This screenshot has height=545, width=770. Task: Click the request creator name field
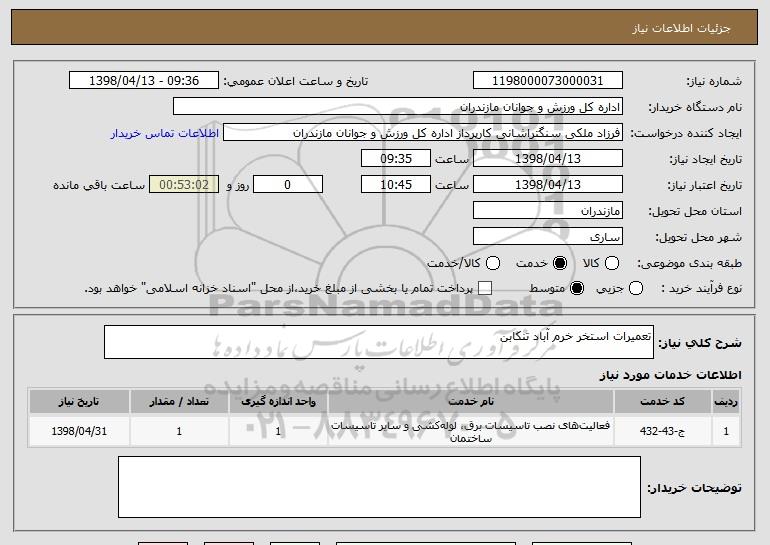point(423,133)
